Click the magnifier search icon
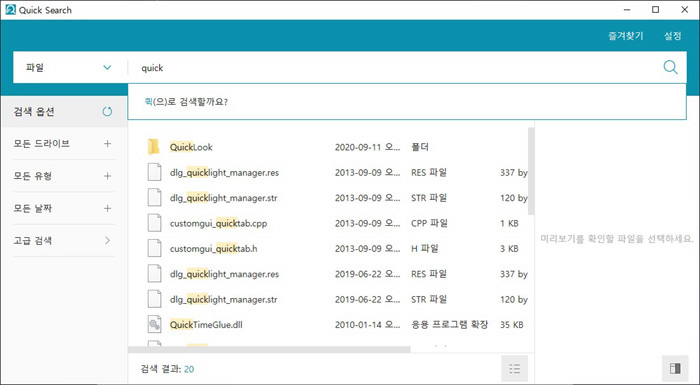Viewport: 700px width, 385px height. coord(670,67)
